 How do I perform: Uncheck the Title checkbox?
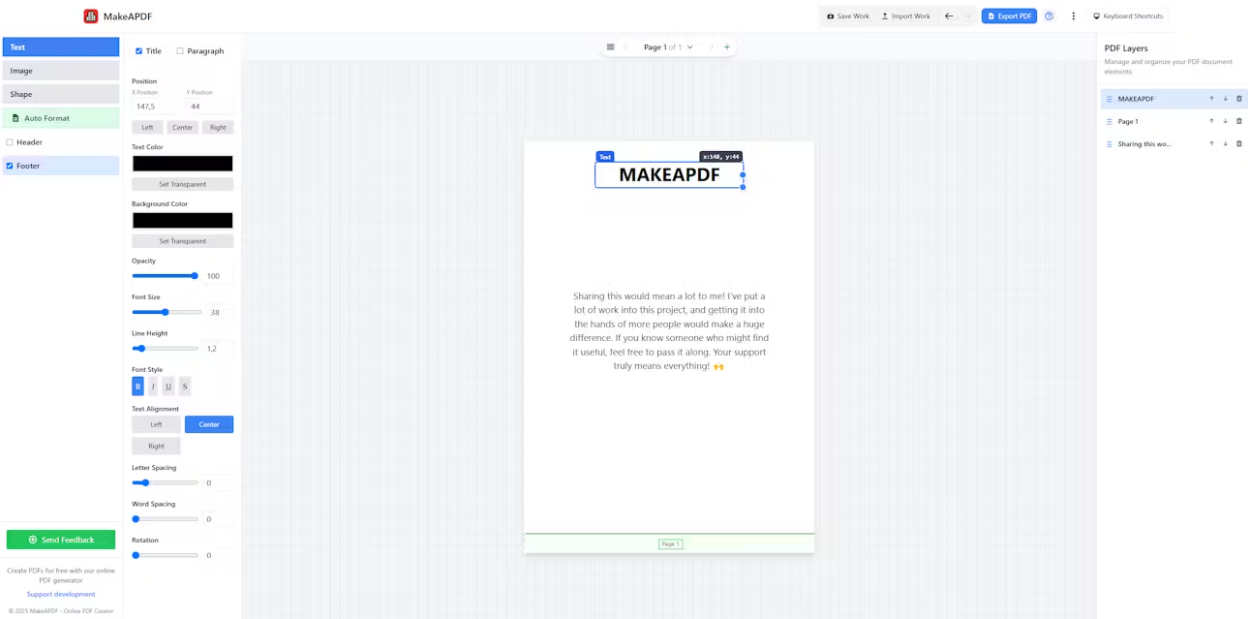[139, 51]
